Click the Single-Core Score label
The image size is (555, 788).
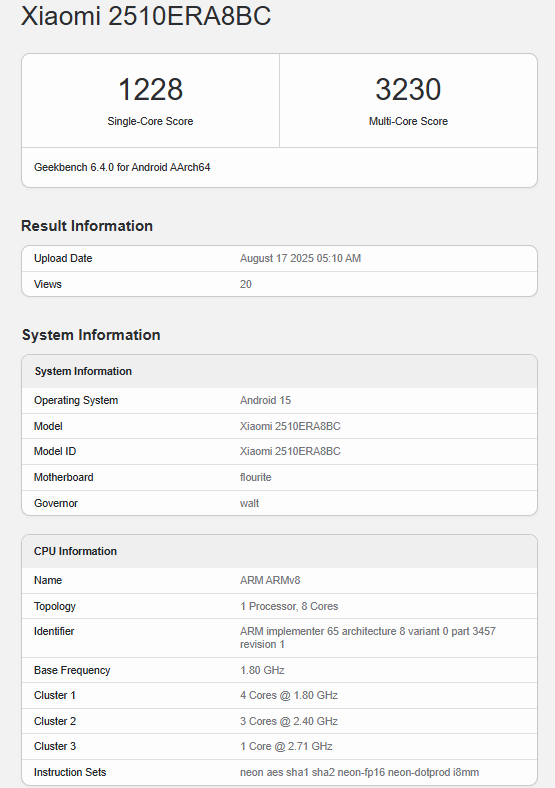pyautogui.click(x=150, y=121)
